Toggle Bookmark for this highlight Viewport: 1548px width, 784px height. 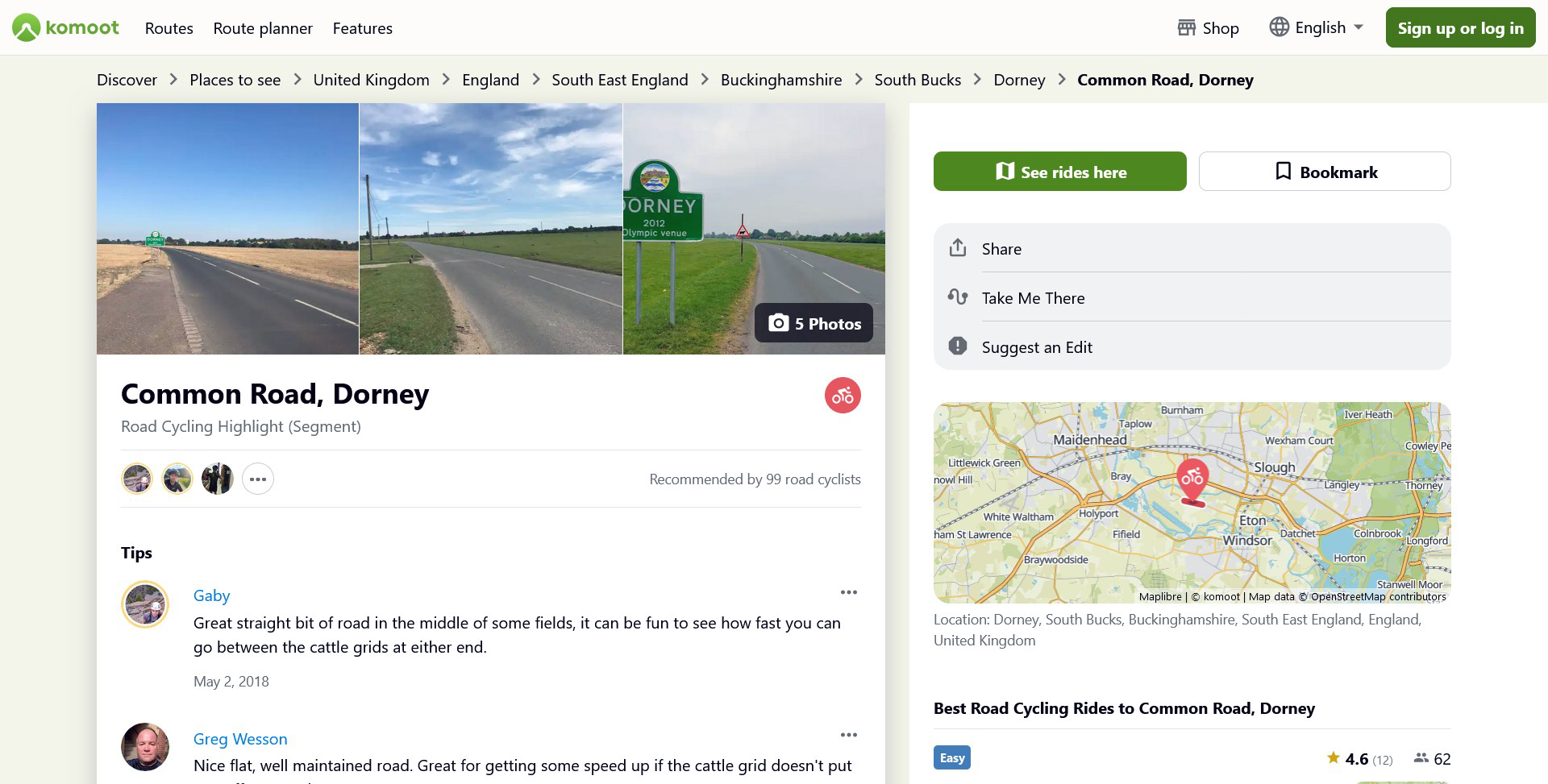coord(1325,172)
